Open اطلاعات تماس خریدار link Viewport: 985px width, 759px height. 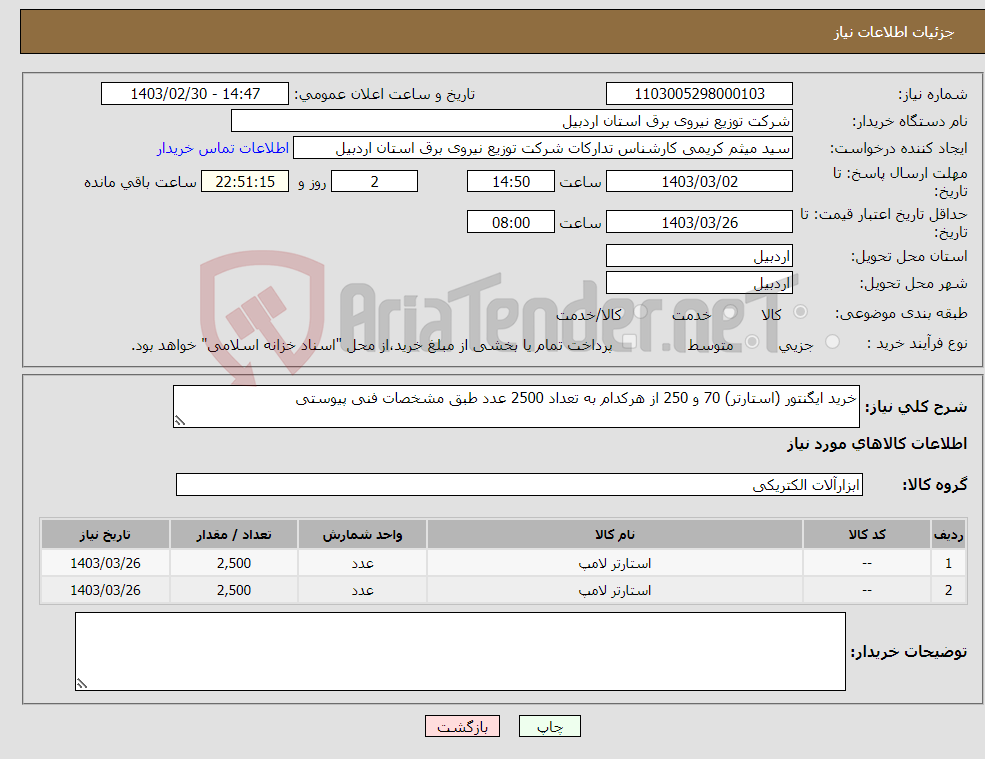(x=223, y=148)
